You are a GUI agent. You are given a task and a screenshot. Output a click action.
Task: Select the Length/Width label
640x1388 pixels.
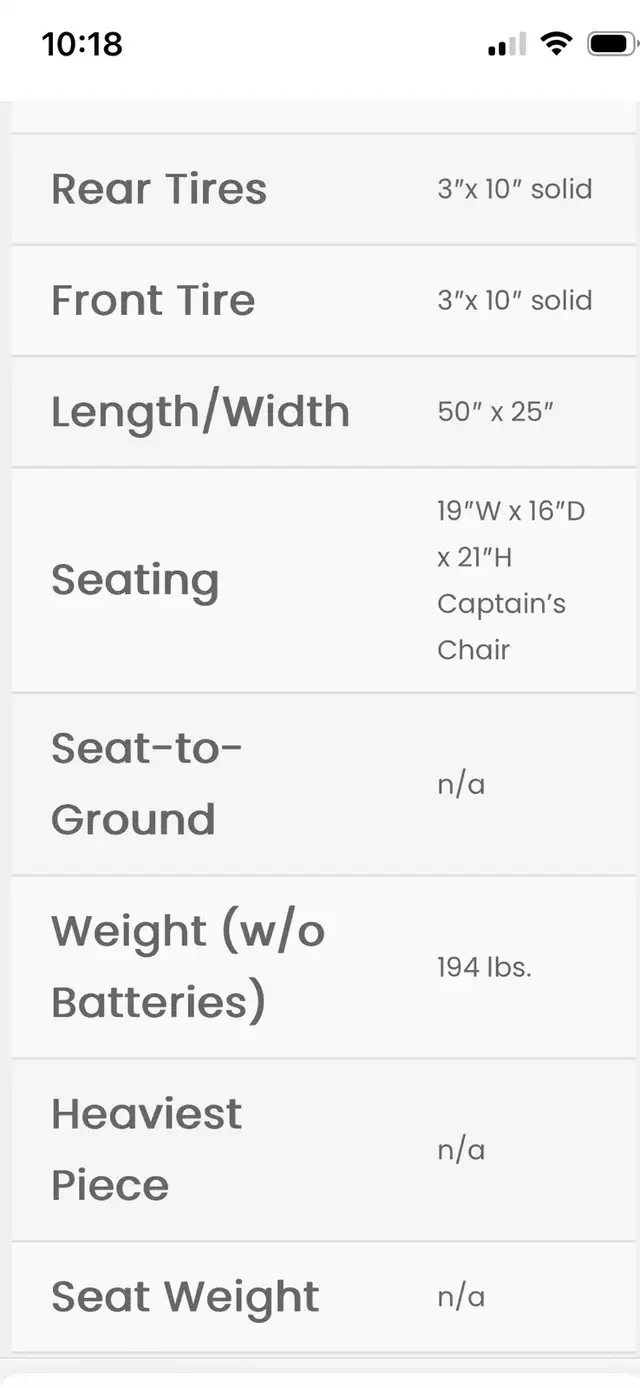pyautogui.click(x=200, y=411)
